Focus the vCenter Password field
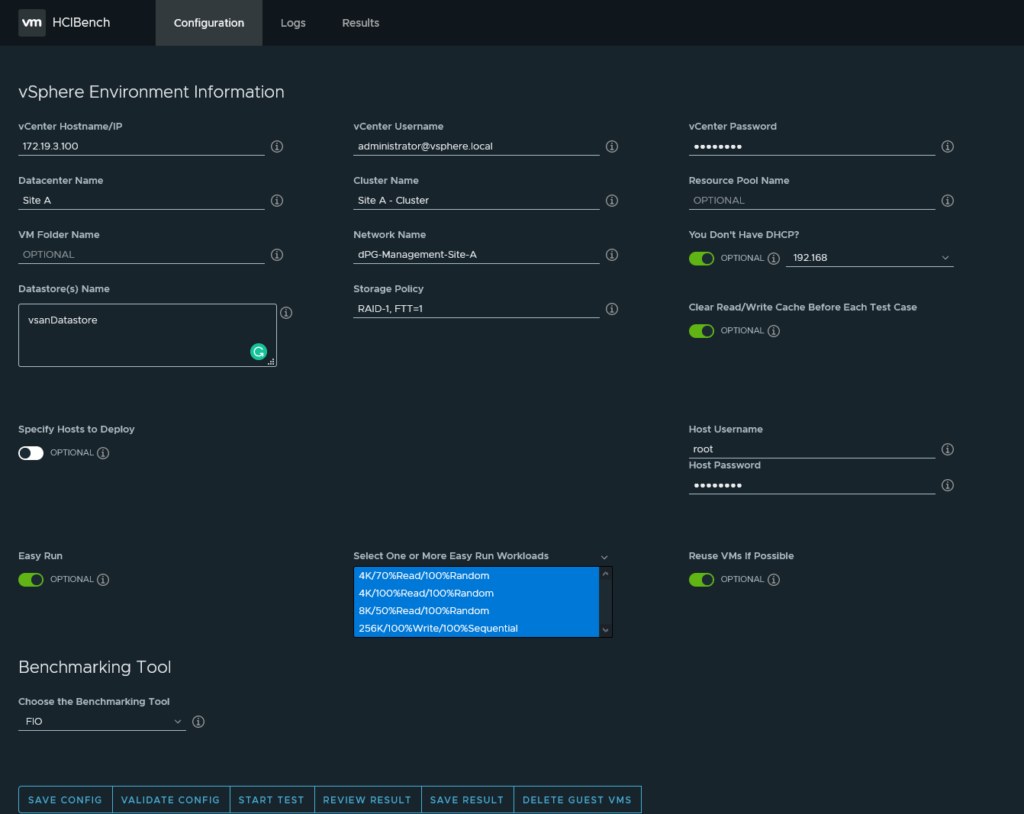Viewport: 1024px width, 814px height. click(x=812, y=146)
